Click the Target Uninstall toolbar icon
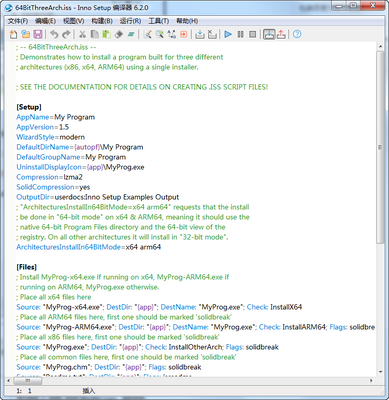The height and width of the screenshot is (400, 389). [x=281, y=34]
